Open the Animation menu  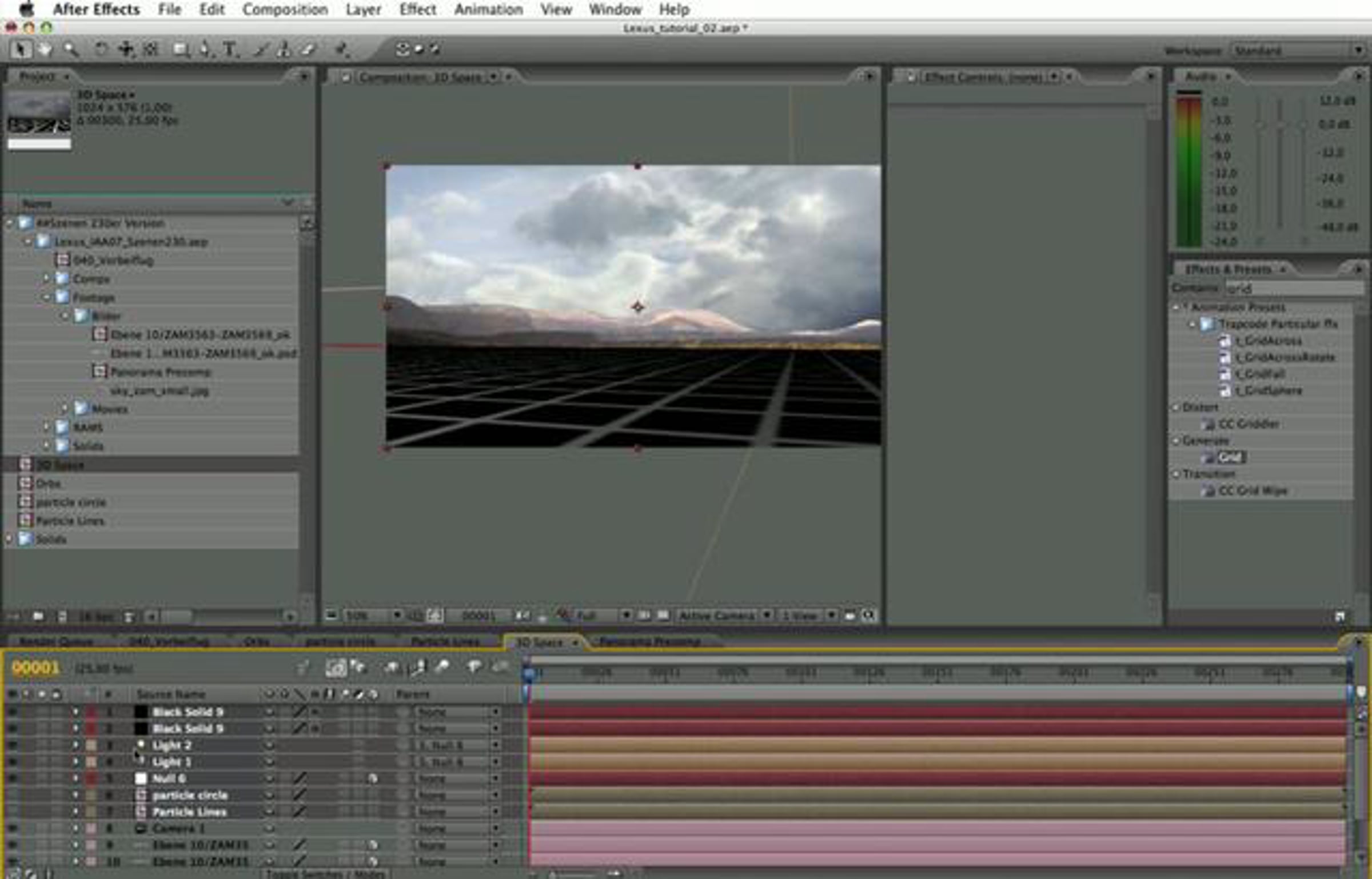click(x=489, y=9)
